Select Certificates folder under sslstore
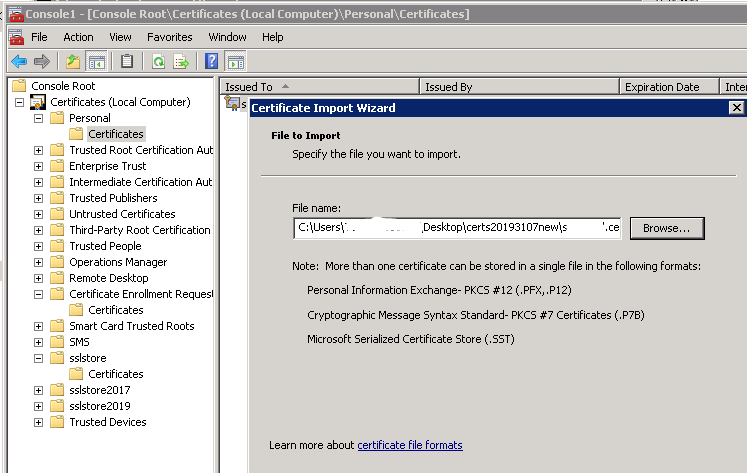This screenshot has width=747, height=473. click(x=115, y=374)
